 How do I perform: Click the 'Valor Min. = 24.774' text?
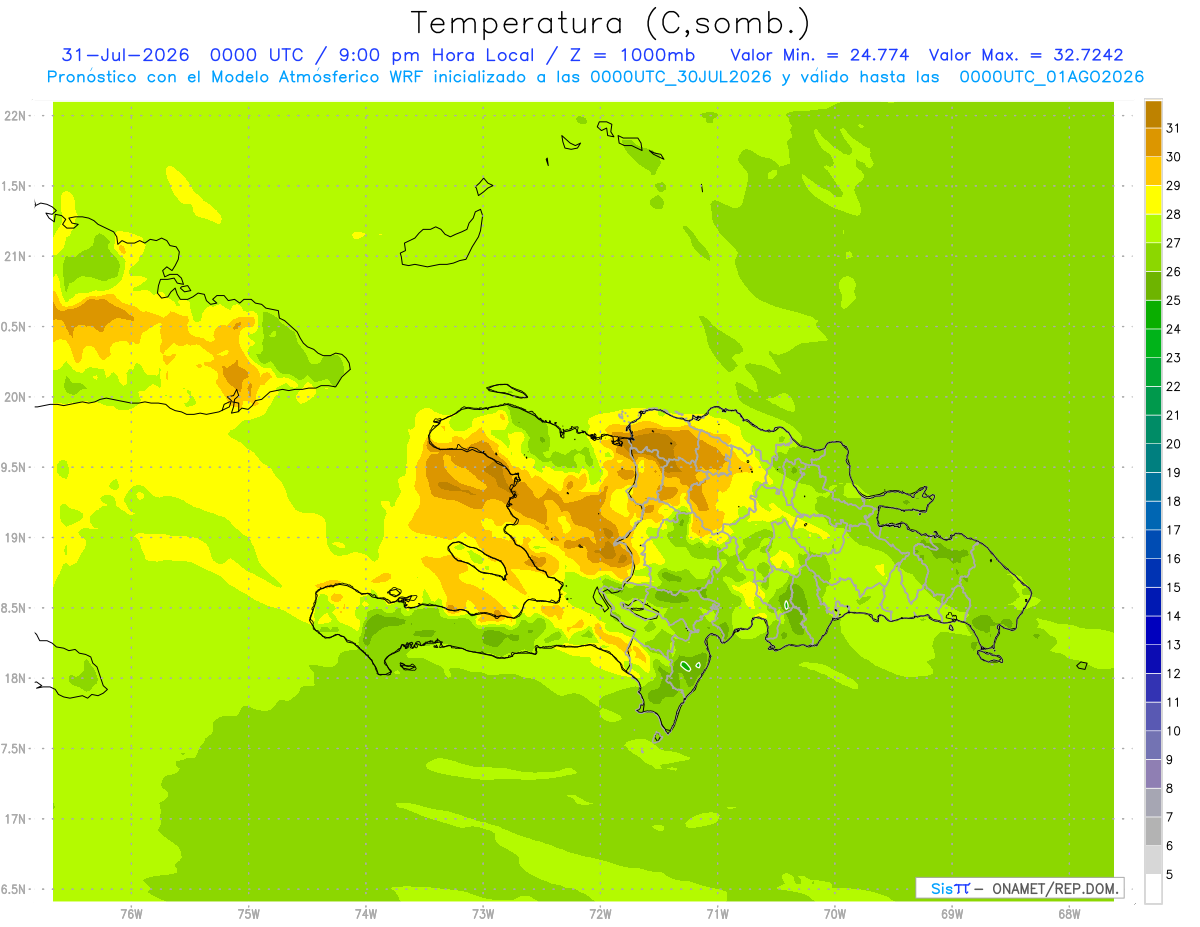820,54
